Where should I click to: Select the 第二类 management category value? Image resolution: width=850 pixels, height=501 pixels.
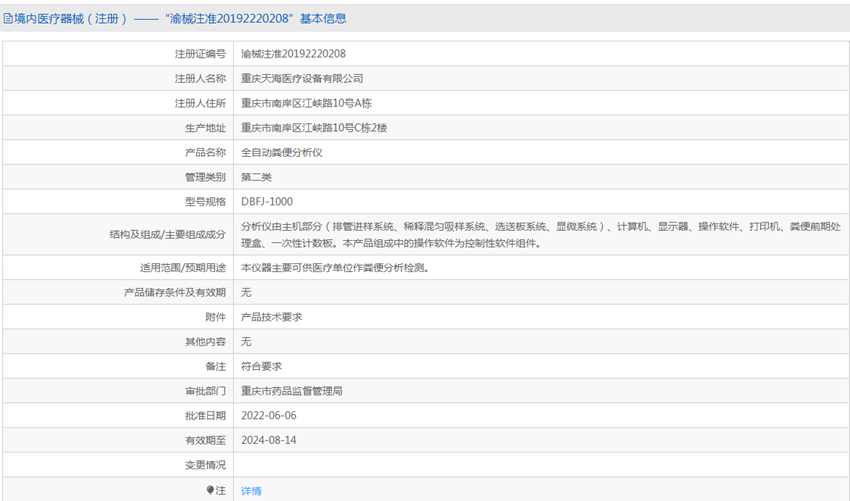click(256, 177)
